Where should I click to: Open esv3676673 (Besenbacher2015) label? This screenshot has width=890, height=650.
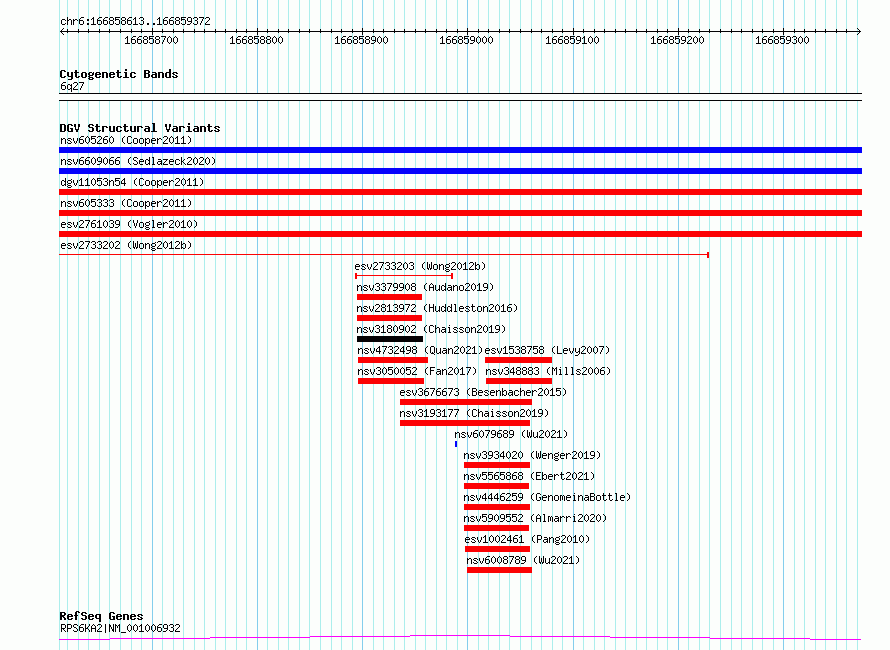pos(483,392)
